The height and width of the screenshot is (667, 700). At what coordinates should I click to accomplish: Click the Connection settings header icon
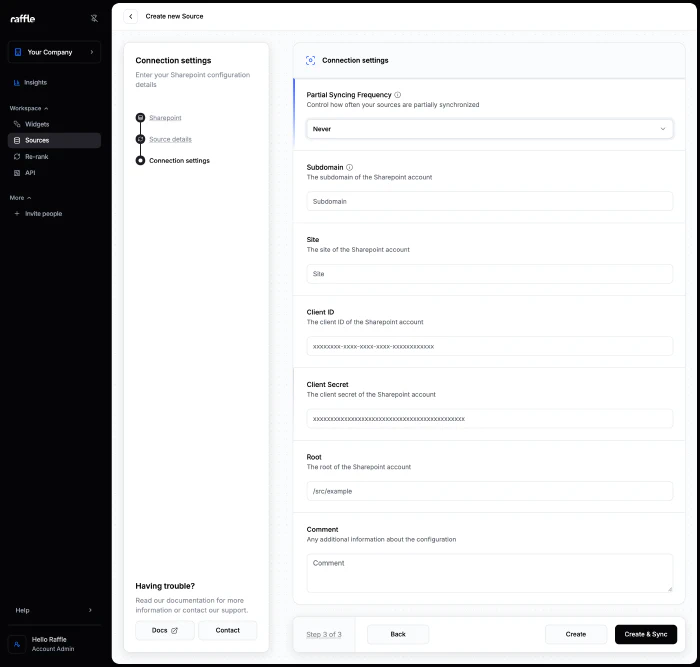click(310, 60)
